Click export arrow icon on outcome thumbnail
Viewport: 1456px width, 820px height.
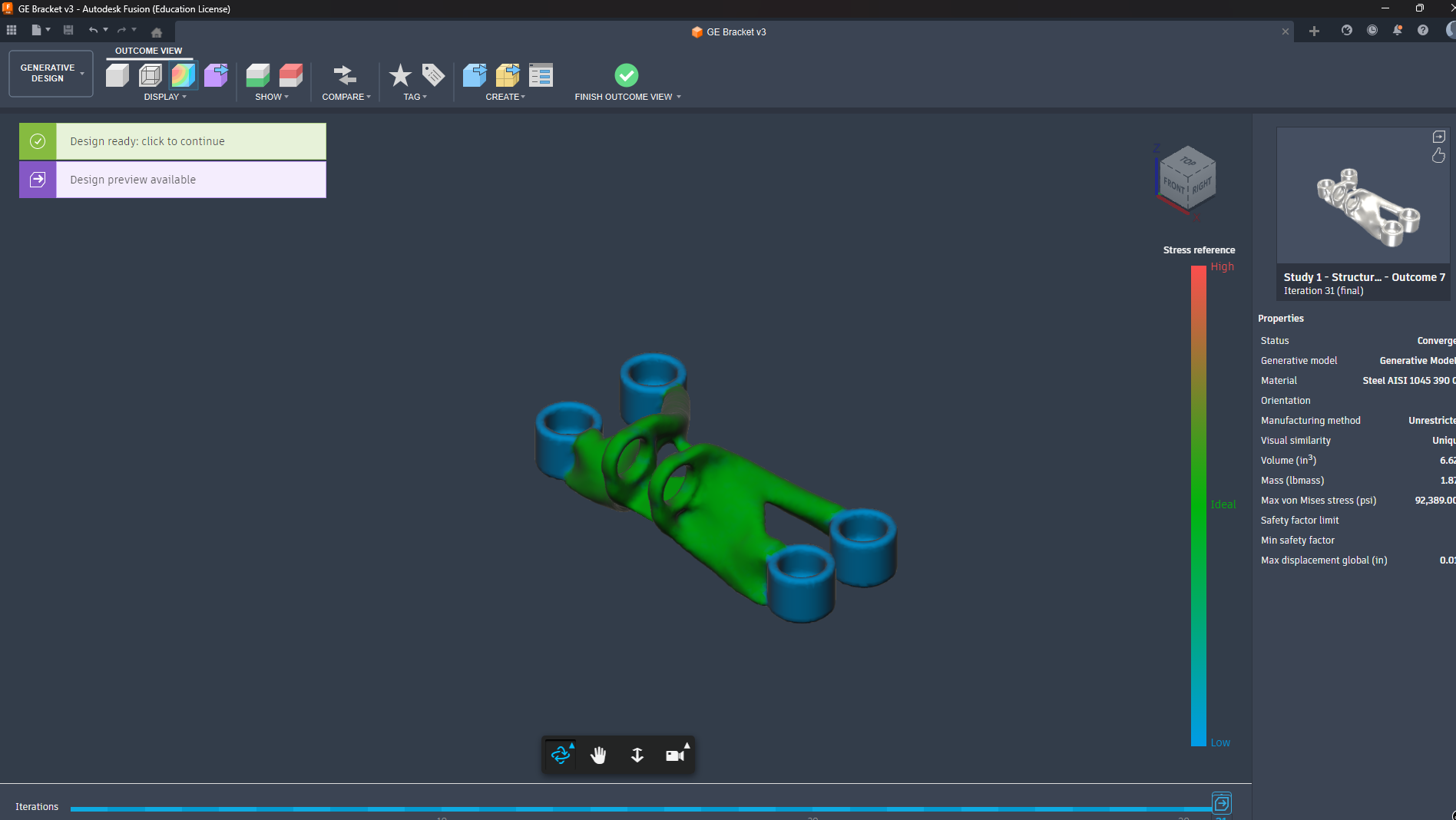coord(1439,137)
